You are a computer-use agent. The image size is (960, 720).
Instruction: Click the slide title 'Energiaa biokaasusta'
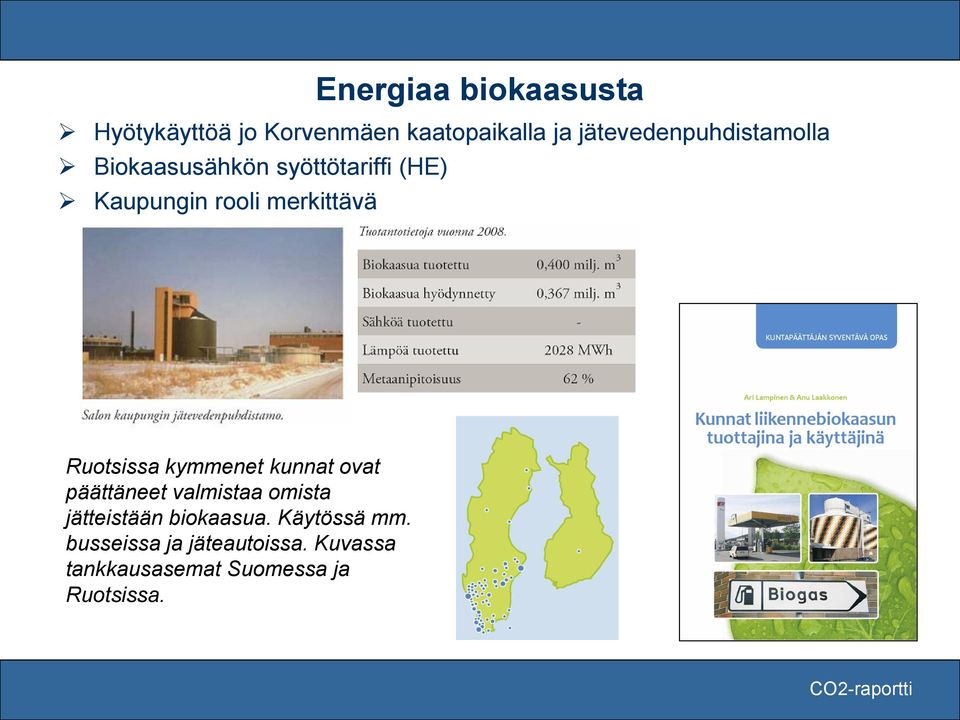(x=479, y=89)
